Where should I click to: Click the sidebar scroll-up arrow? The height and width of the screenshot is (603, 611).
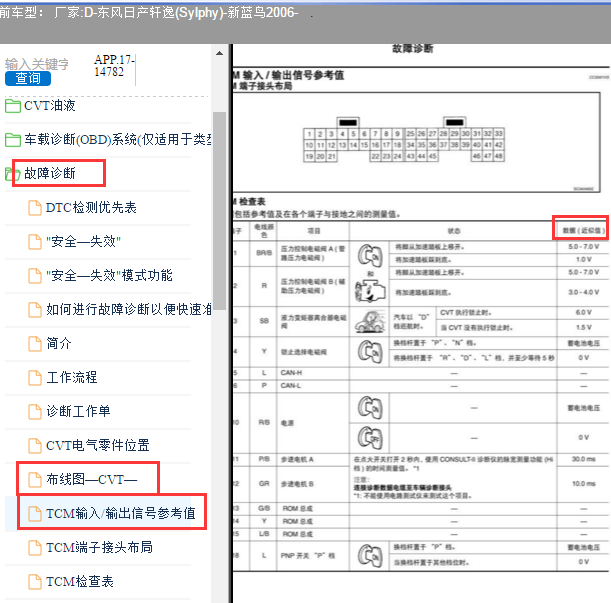[x=219, y=53]
